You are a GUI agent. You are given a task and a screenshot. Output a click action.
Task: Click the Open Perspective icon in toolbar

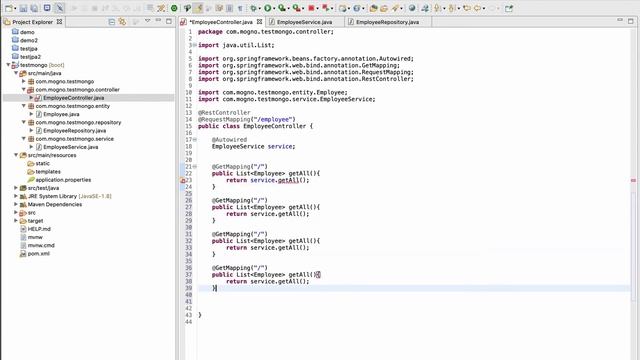click(x=509, y=8)
